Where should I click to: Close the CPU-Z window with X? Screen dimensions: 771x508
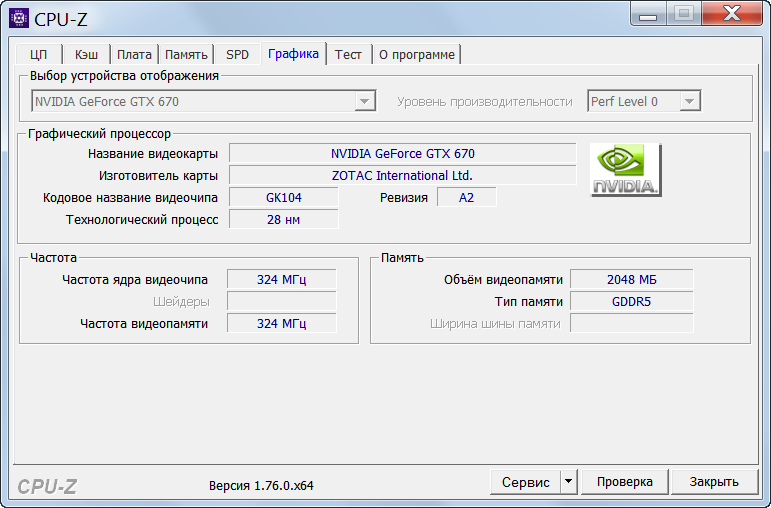(732, 14)
